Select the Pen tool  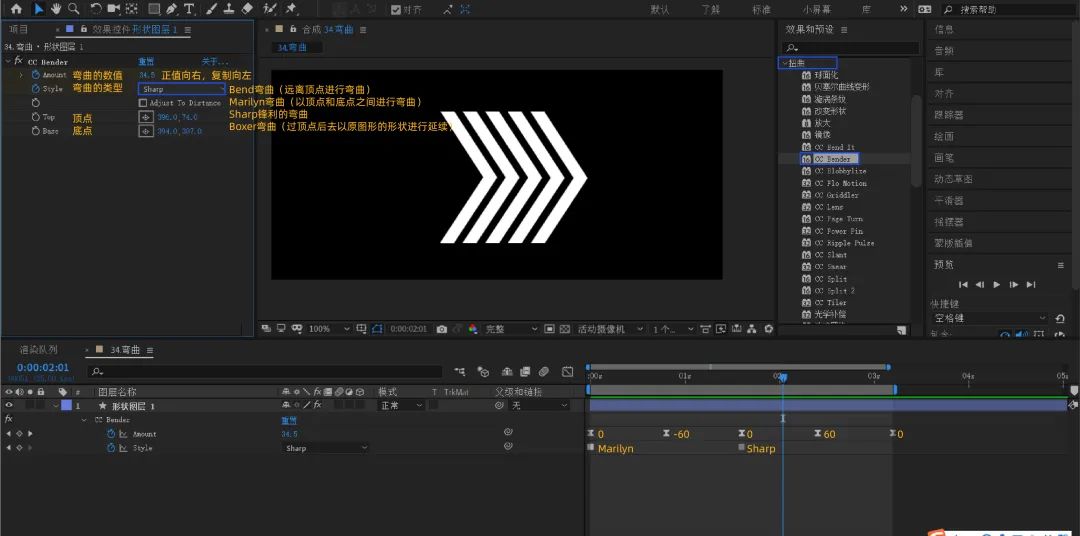coord(172,9)
